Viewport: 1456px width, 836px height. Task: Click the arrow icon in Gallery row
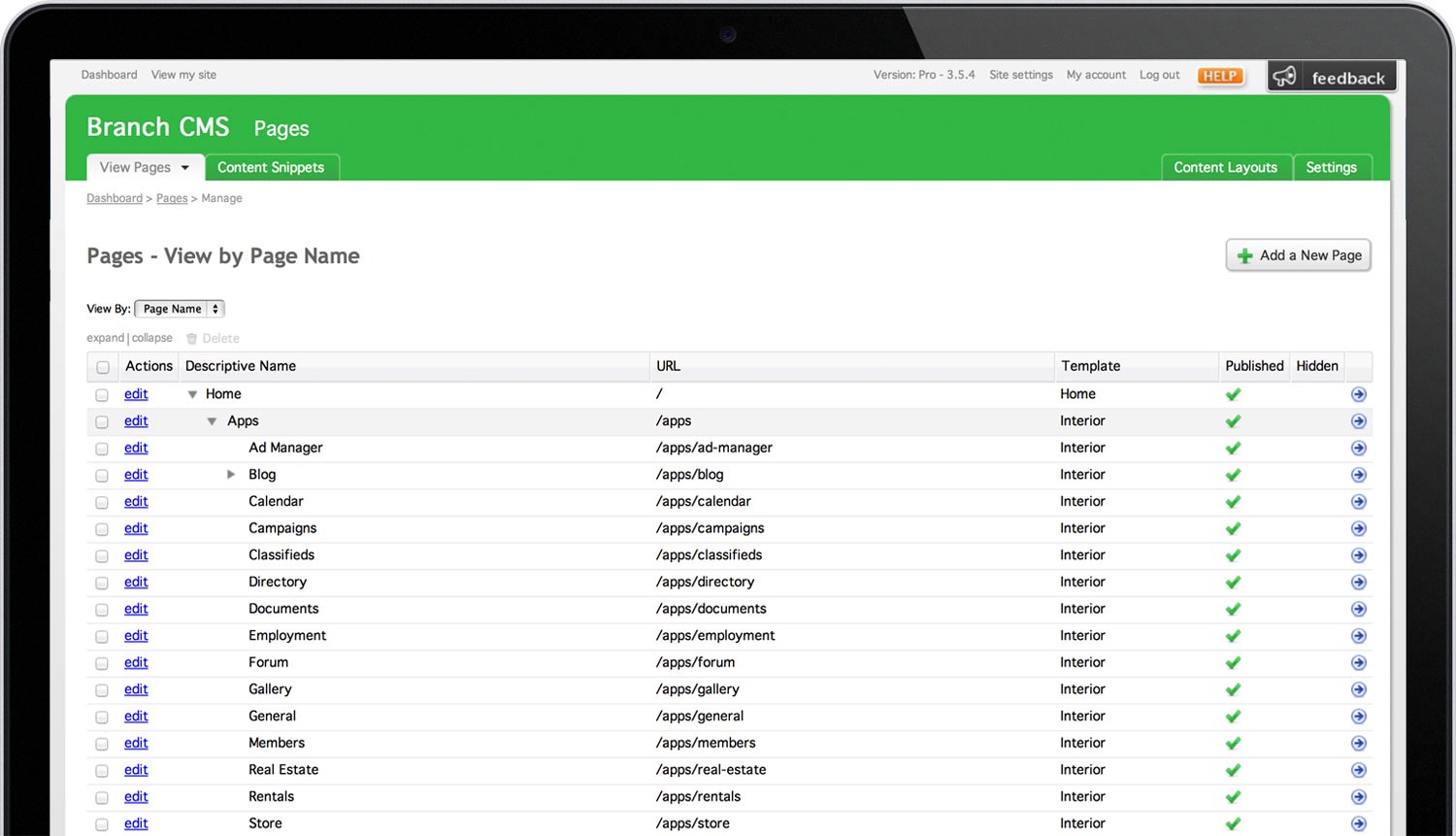[x=1358, y=689]
